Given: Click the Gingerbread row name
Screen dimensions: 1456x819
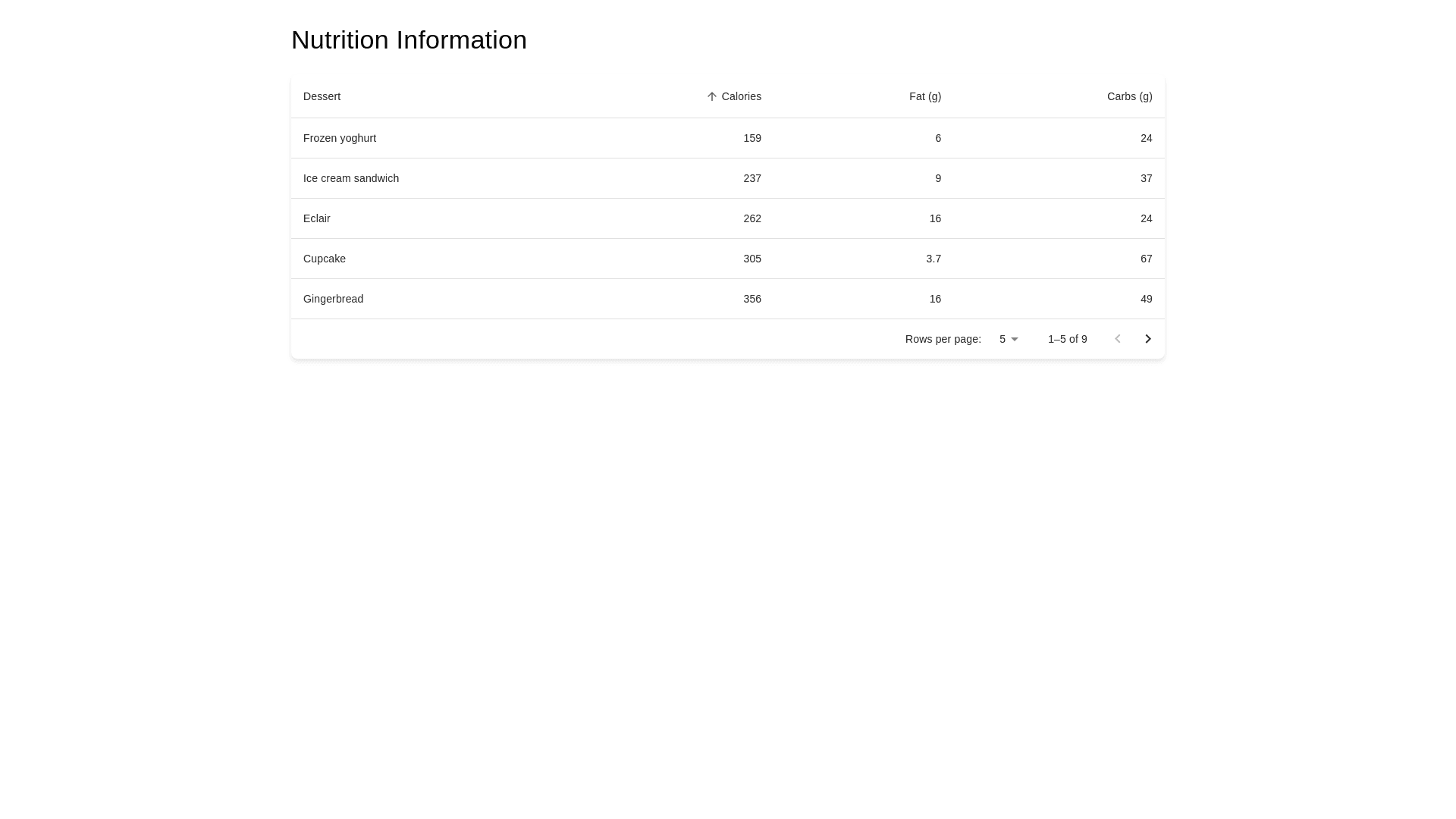Looking at the screenshot, I should (333, 299).
